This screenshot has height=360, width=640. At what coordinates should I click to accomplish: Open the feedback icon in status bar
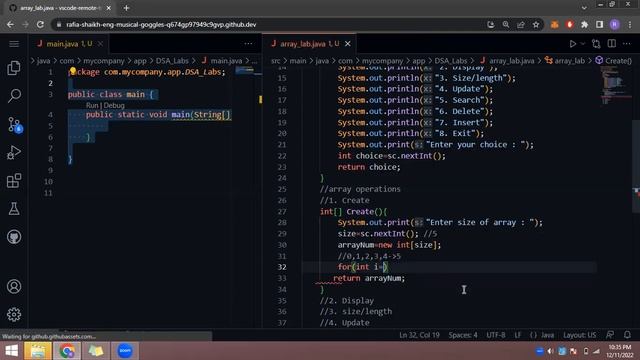[x=610, y=335]
